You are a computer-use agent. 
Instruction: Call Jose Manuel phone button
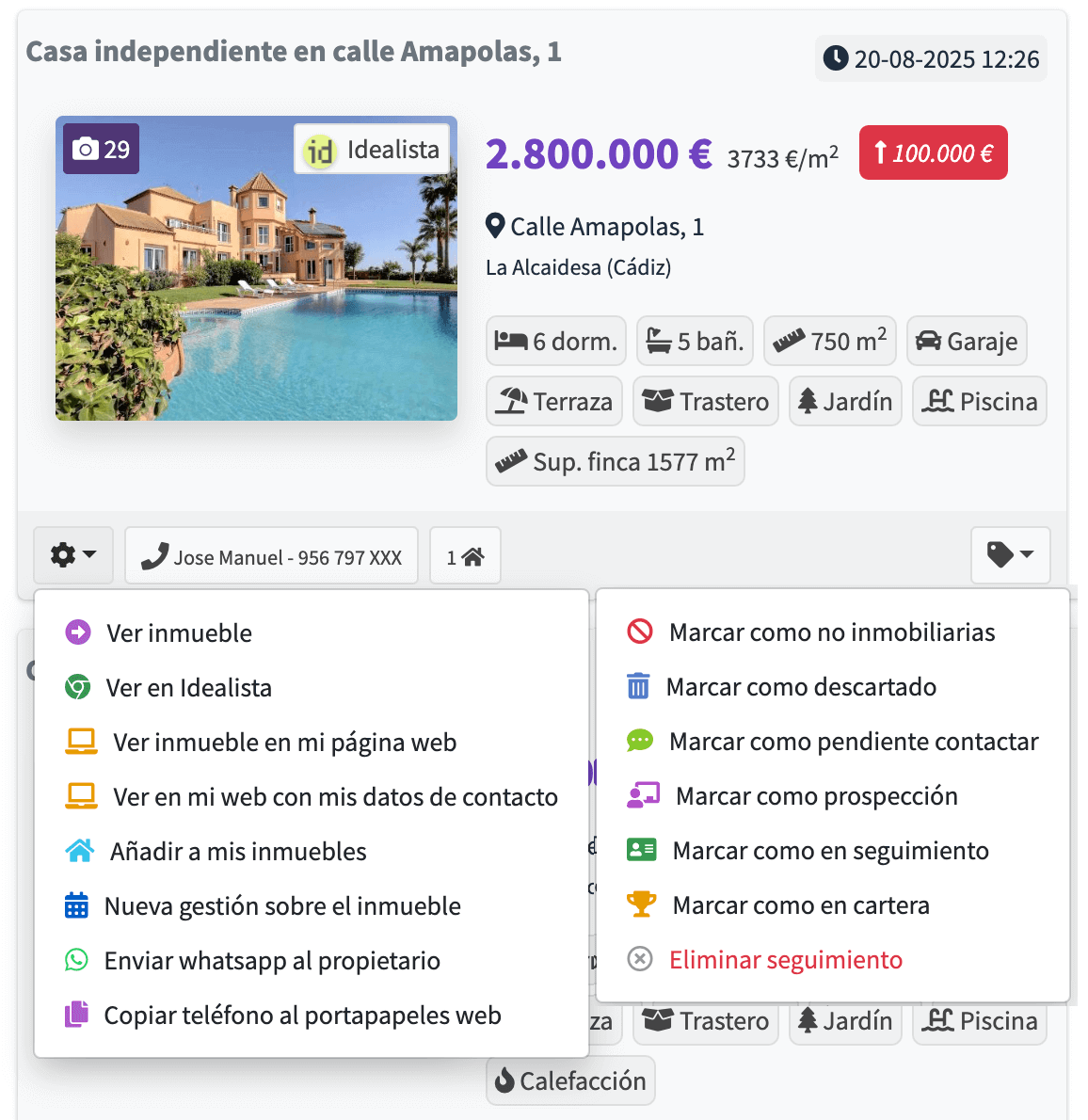click(272, 557)
